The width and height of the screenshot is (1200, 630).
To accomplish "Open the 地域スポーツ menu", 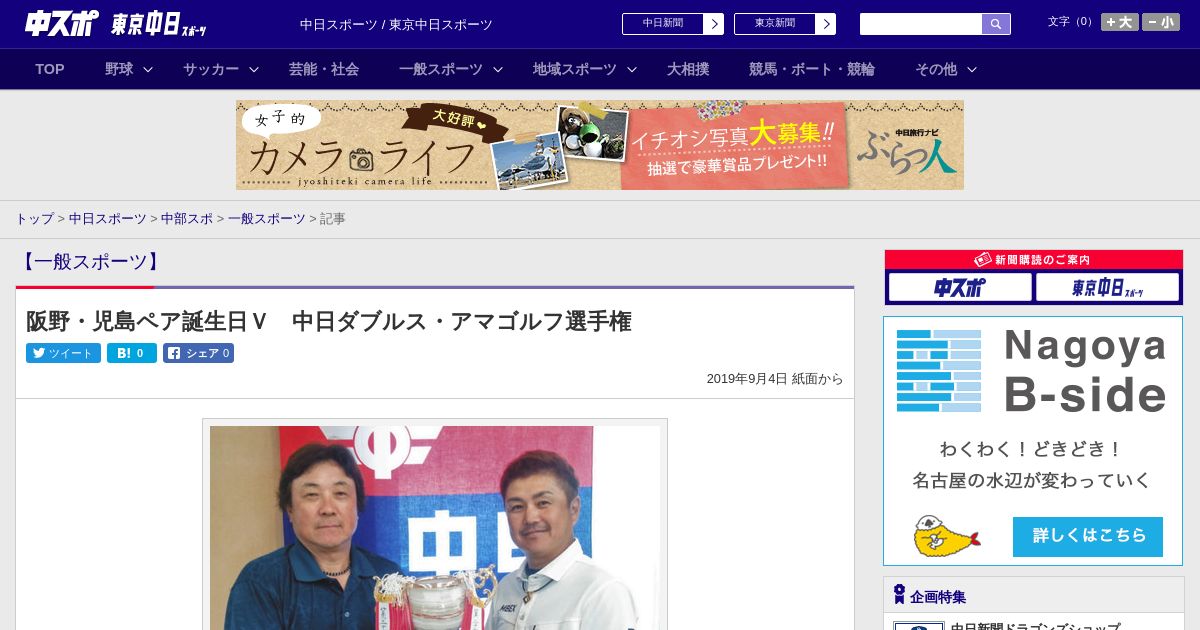I will (x=575, y=69).
